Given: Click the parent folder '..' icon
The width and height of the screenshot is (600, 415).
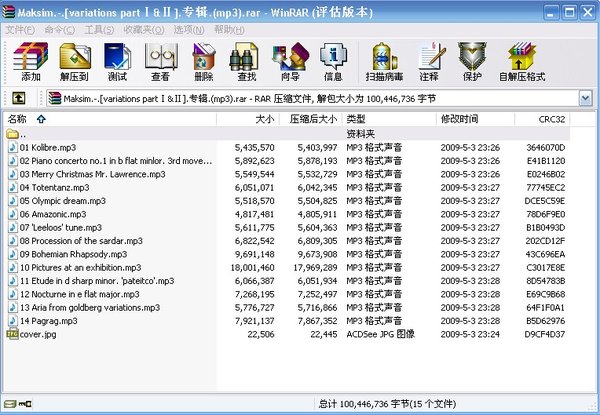Looking at the screenshot, I should tap(12, 133).
